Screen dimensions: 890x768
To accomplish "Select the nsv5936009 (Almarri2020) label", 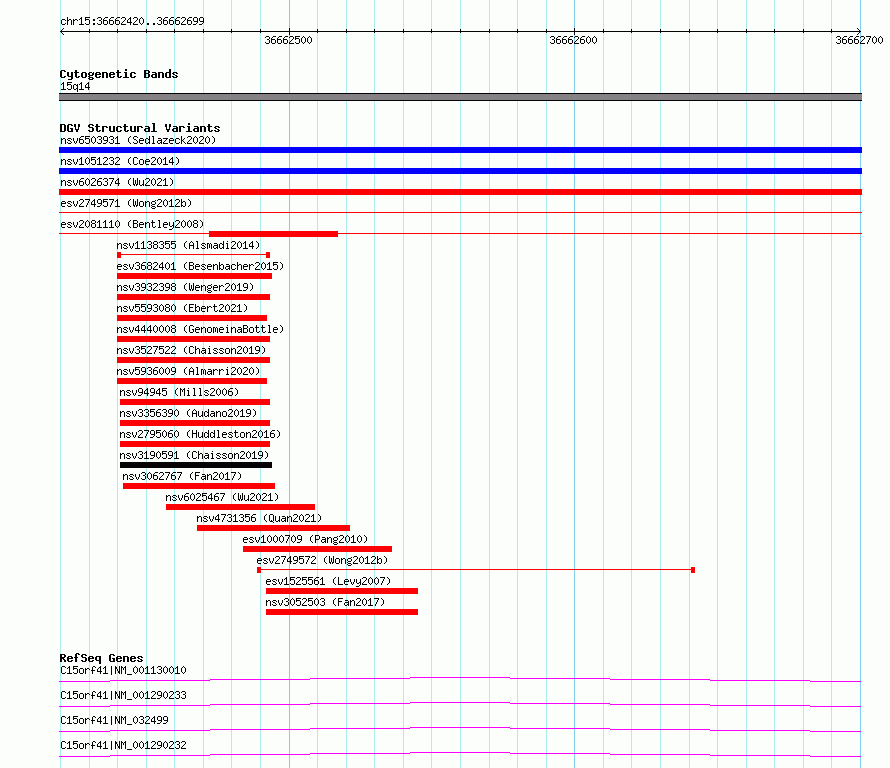I will 188,371.
